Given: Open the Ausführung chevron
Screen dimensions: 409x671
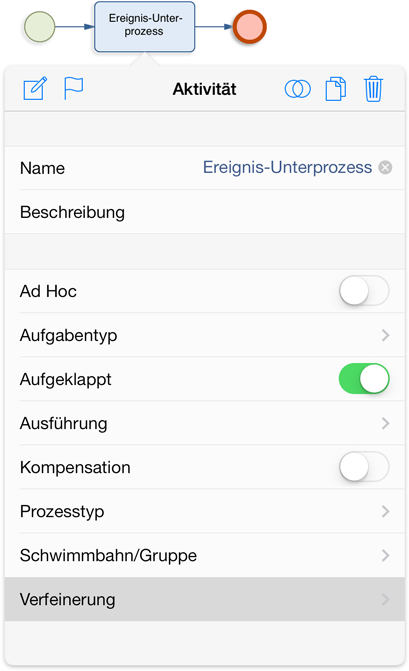Looking at the screenshot, I should tap(385, 423).
